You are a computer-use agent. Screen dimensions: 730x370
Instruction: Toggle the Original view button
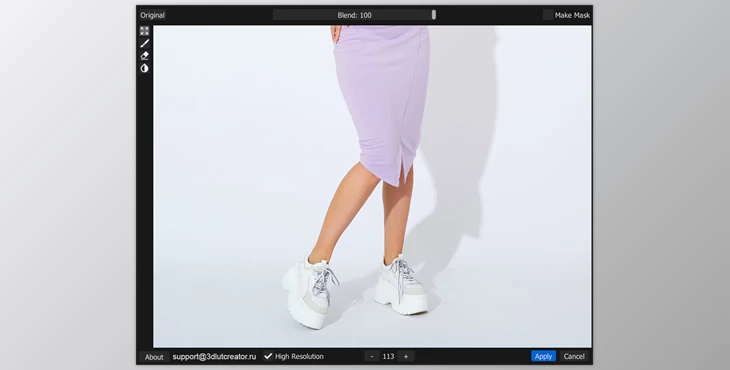coord(152,15)
